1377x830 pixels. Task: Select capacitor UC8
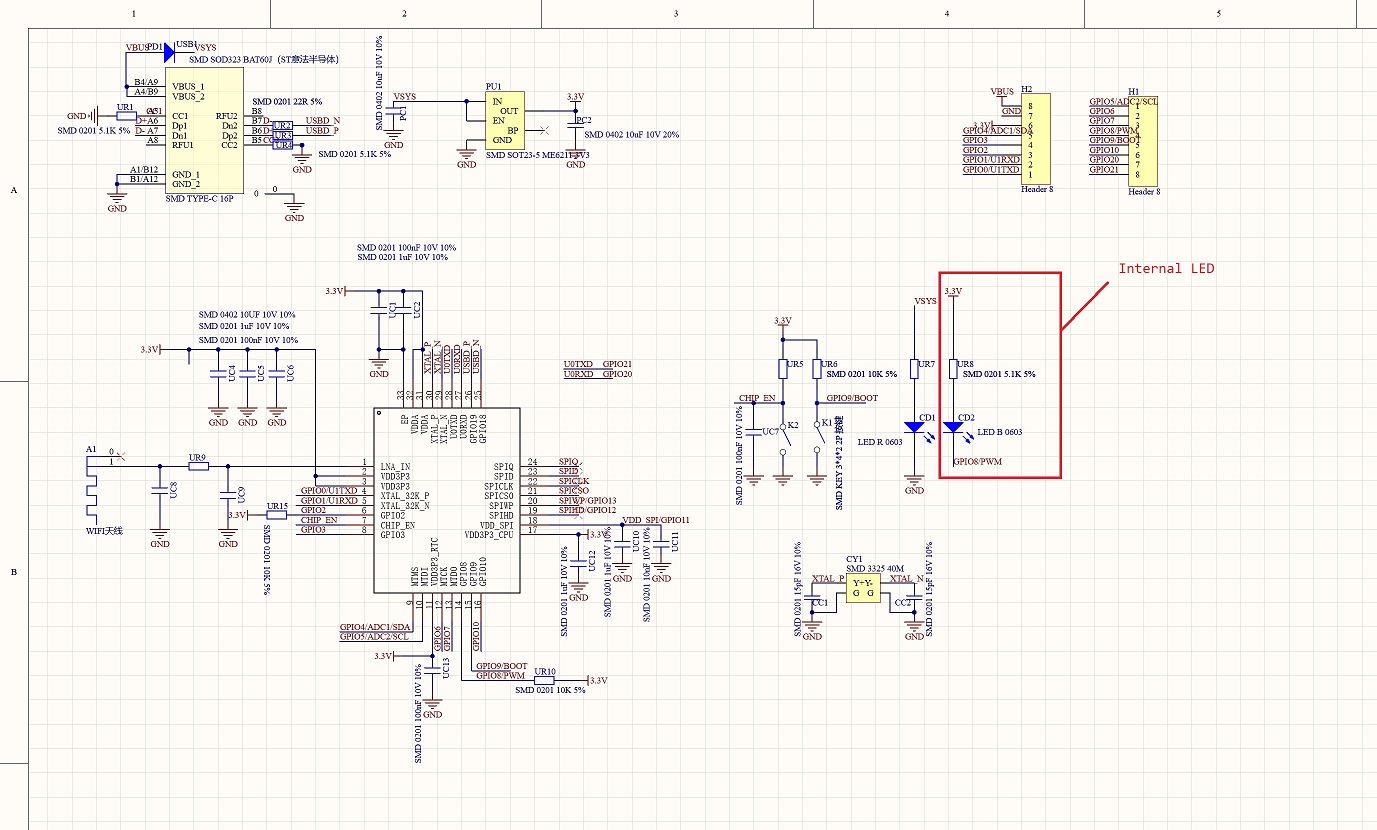click(159, 491)
